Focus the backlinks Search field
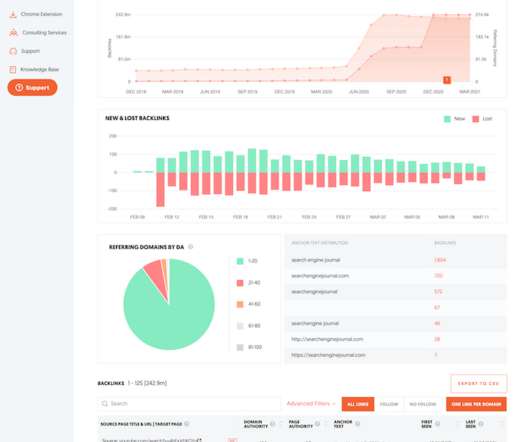The width and height of the screenshot is (531, 442). point(189,404)
